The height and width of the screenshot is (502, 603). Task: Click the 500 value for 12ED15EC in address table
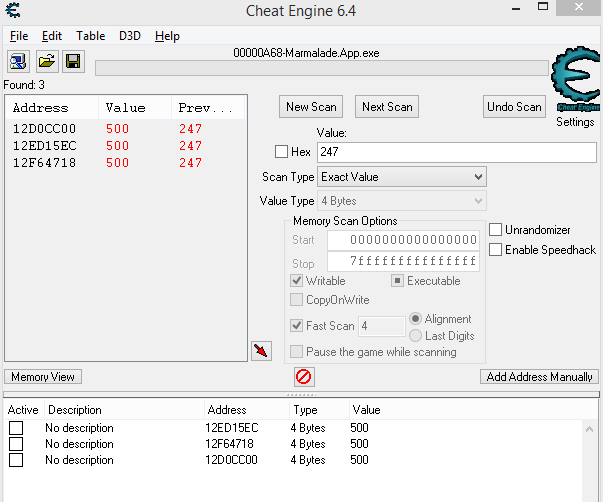point(359,428)
